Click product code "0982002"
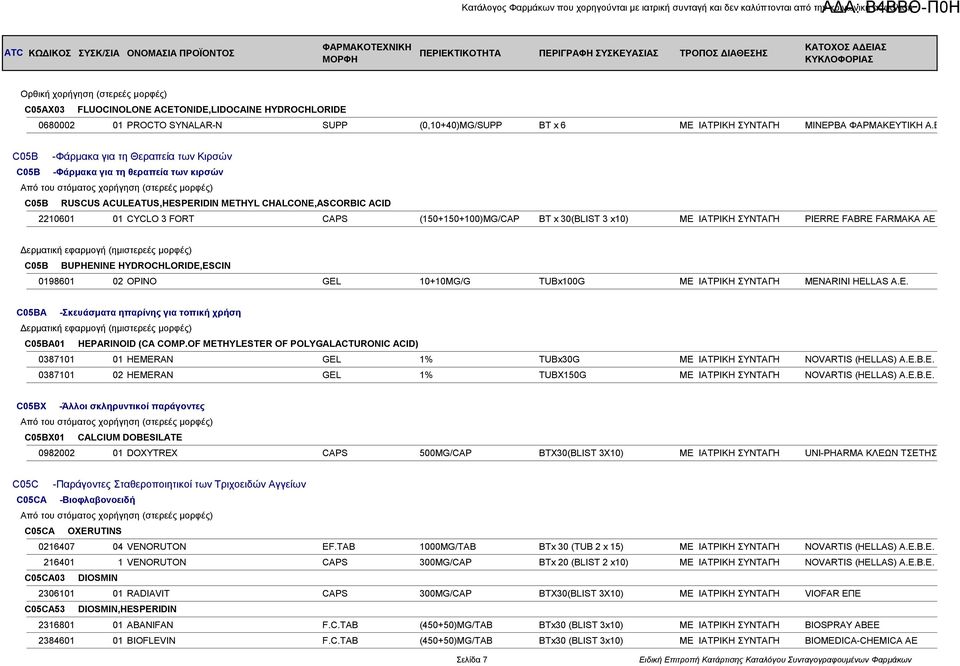The width and height of the screenshot is (960, 666). (56, 453)
